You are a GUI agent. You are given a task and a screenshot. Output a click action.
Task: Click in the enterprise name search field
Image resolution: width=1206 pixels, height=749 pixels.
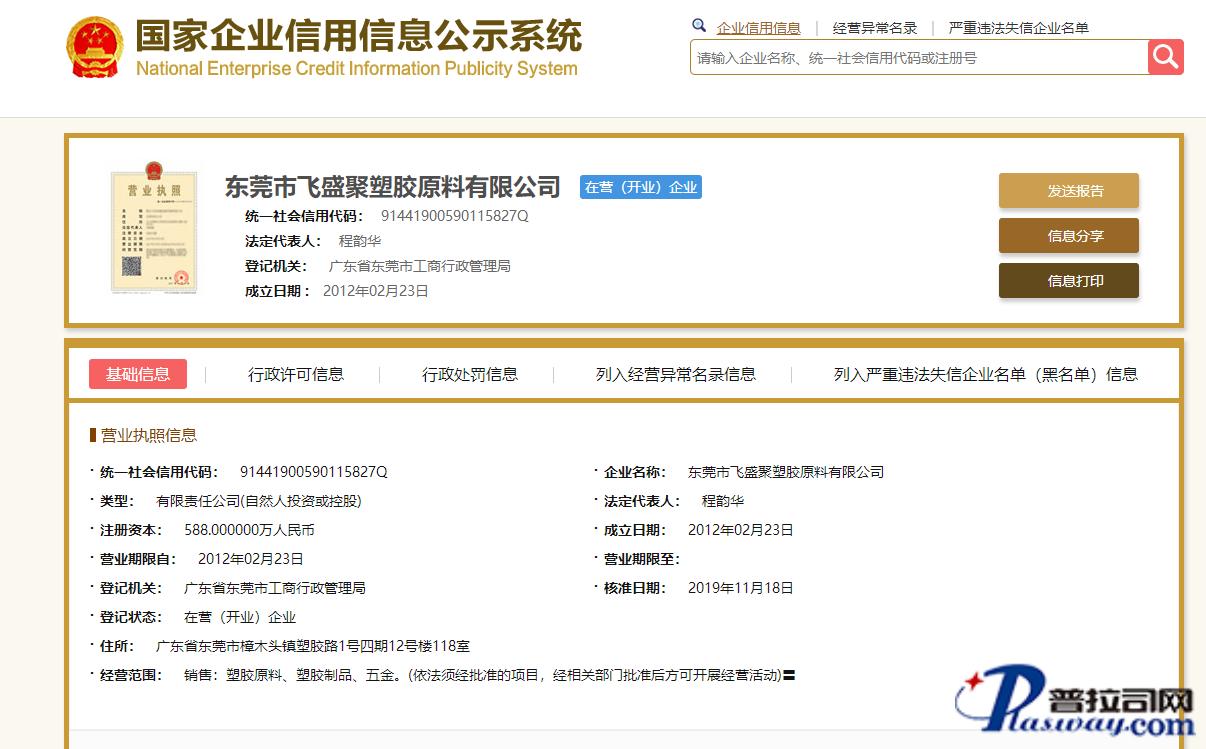tap(918, 58)
